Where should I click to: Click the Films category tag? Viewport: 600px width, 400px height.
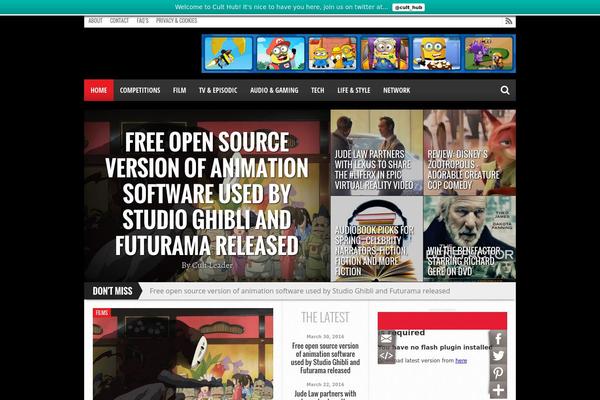102,313
